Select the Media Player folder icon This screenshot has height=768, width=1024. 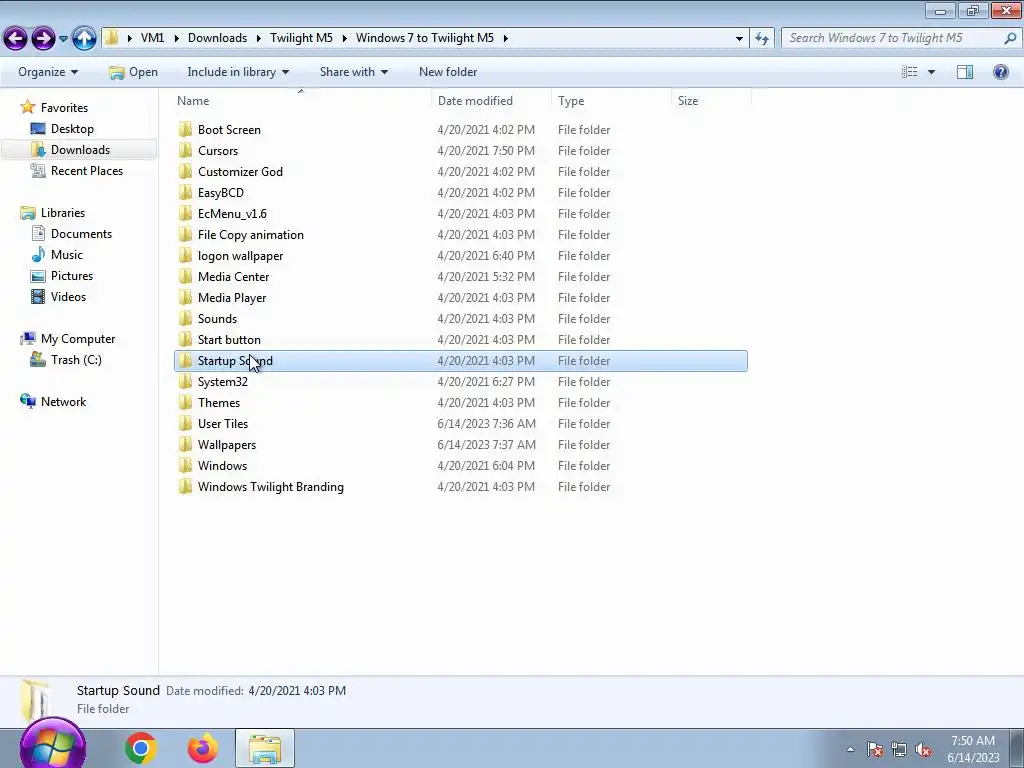click(x=185, y=297)
